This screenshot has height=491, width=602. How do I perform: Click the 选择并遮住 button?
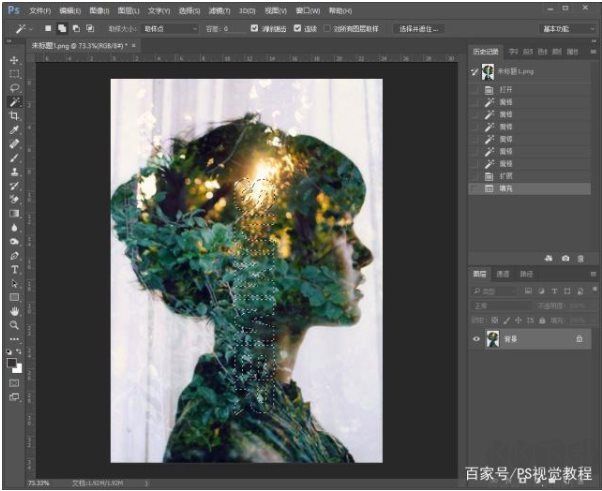tap(418, 29)
